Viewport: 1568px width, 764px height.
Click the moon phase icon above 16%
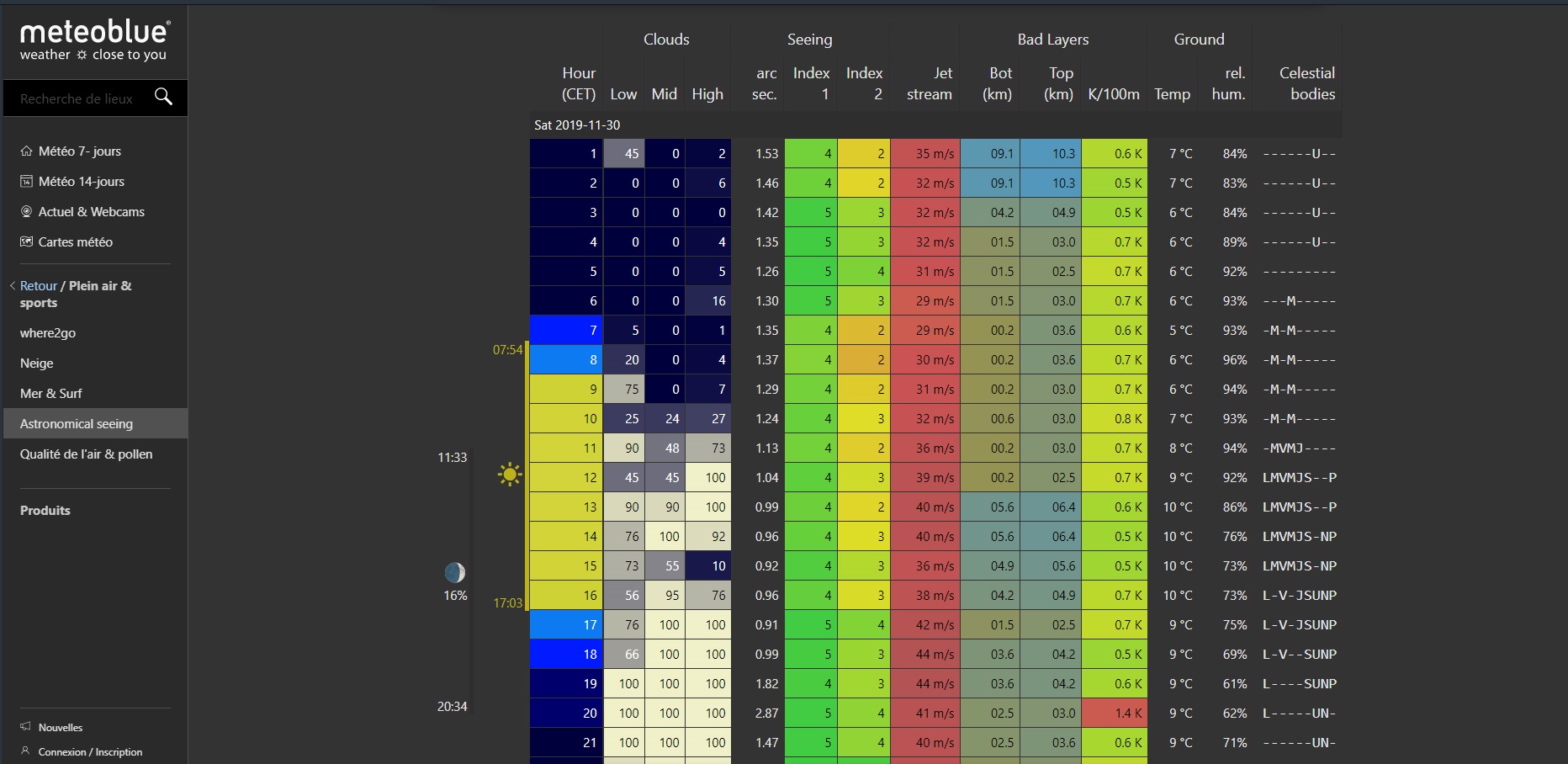point(454,573)
